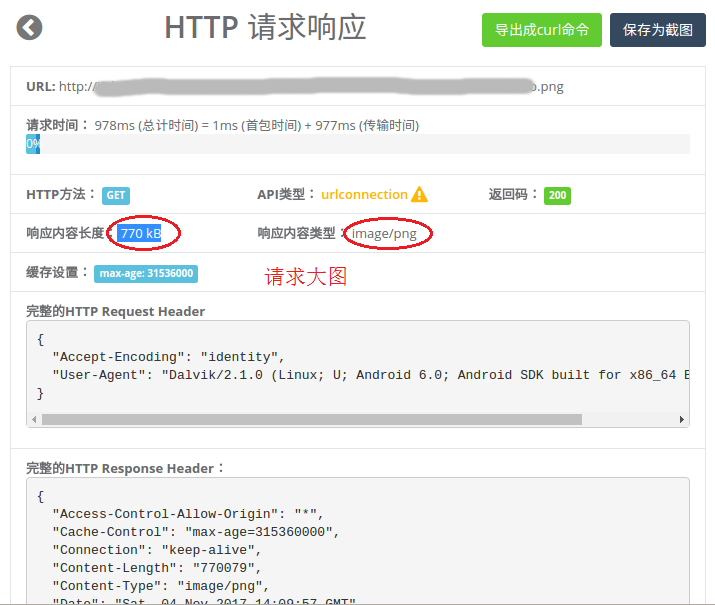715x605 pixels.
Task: Click the request header scrollbar right arrow
Action: (x=683, y=420)
